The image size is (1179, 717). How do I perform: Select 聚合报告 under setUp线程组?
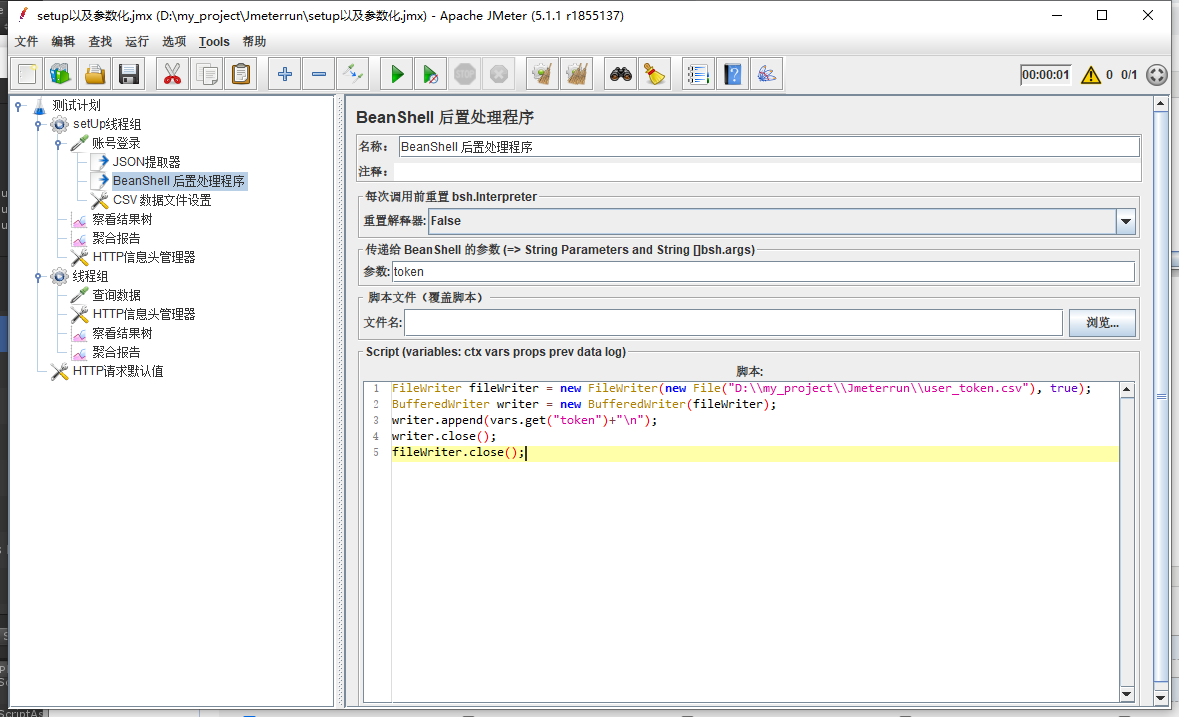click(116, 238)
